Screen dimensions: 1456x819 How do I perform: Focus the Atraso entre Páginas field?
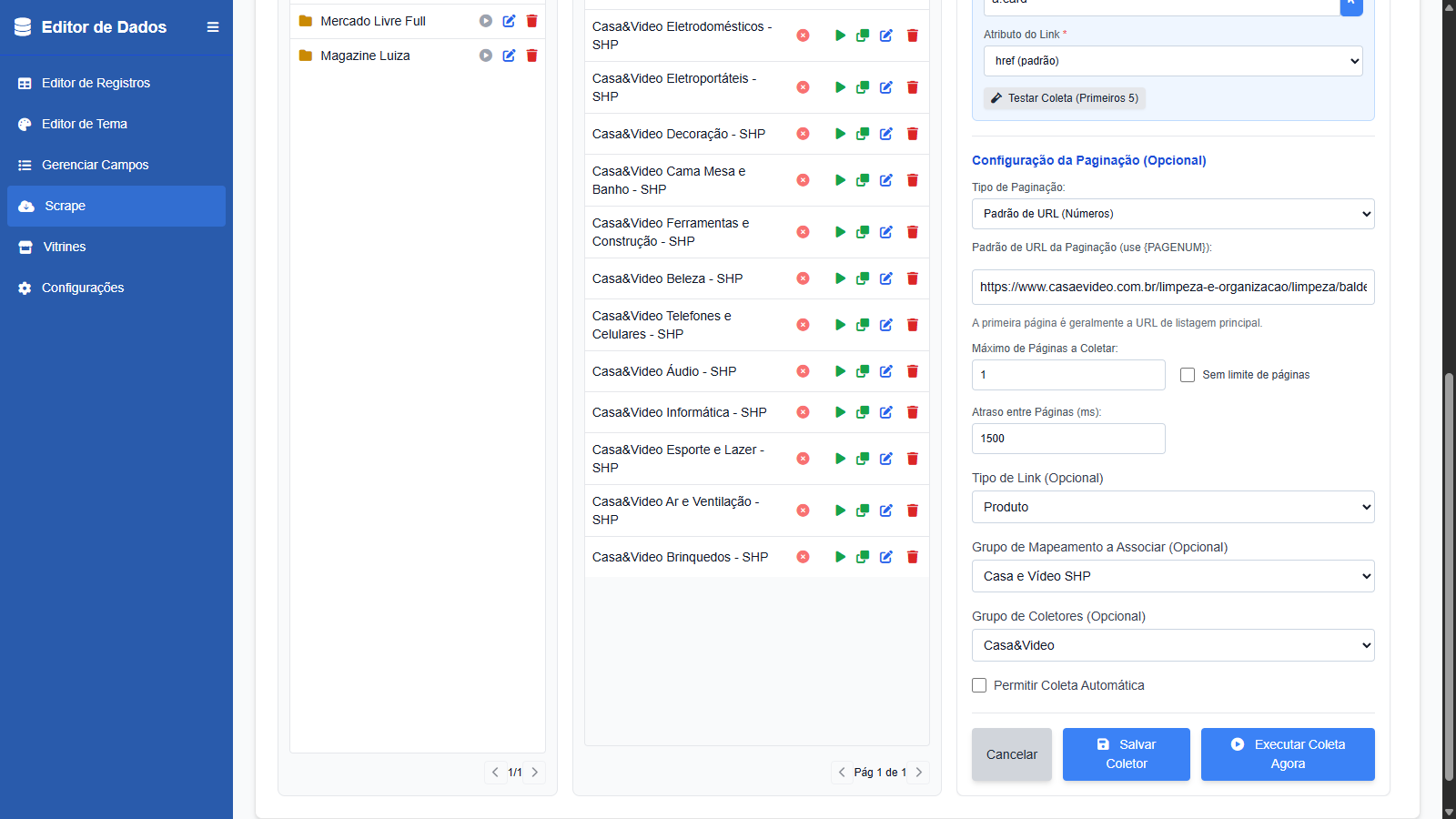1067,439
